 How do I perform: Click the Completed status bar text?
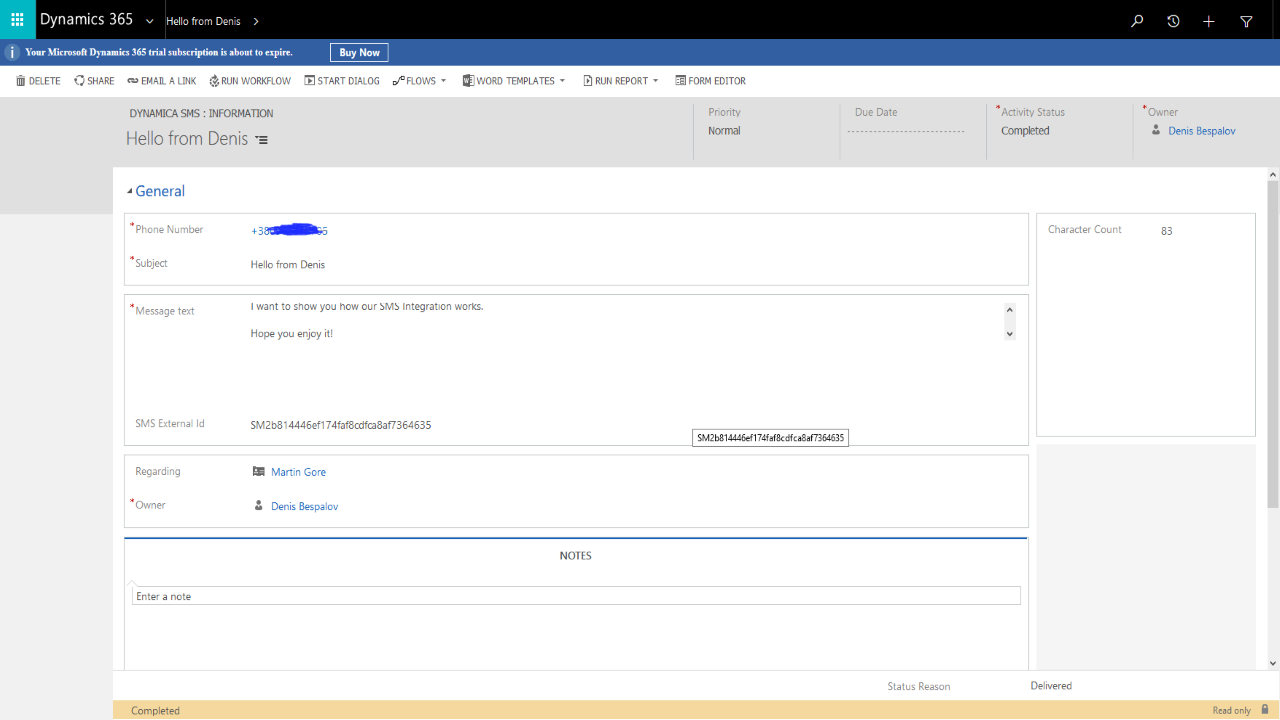pyautogui.click(x=155, y=711)
